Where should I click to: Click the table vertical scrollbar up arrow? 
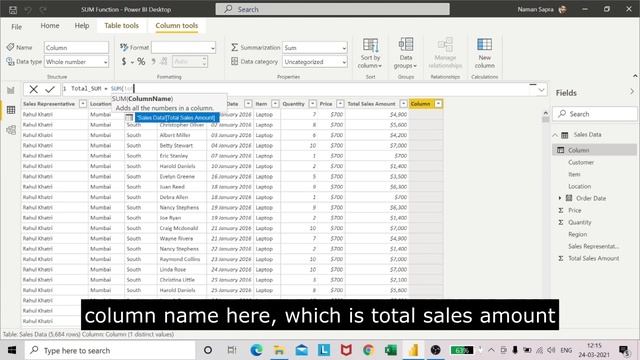click(x=546, y=113)
